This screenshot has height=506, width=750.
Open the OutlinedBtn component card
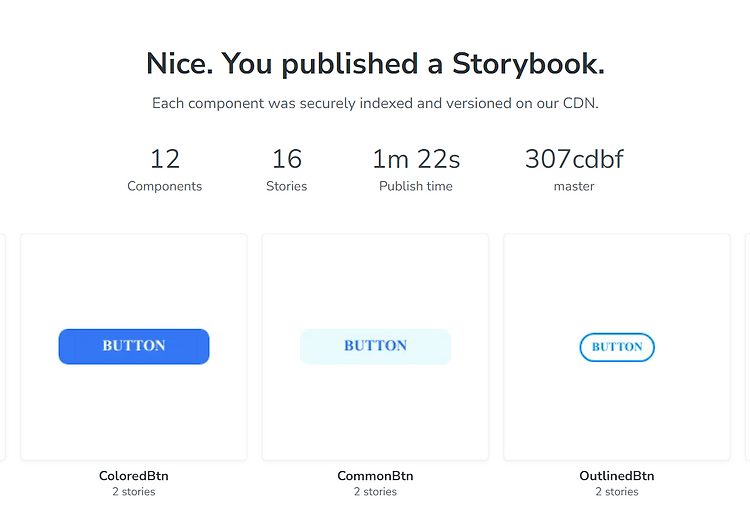617,347
